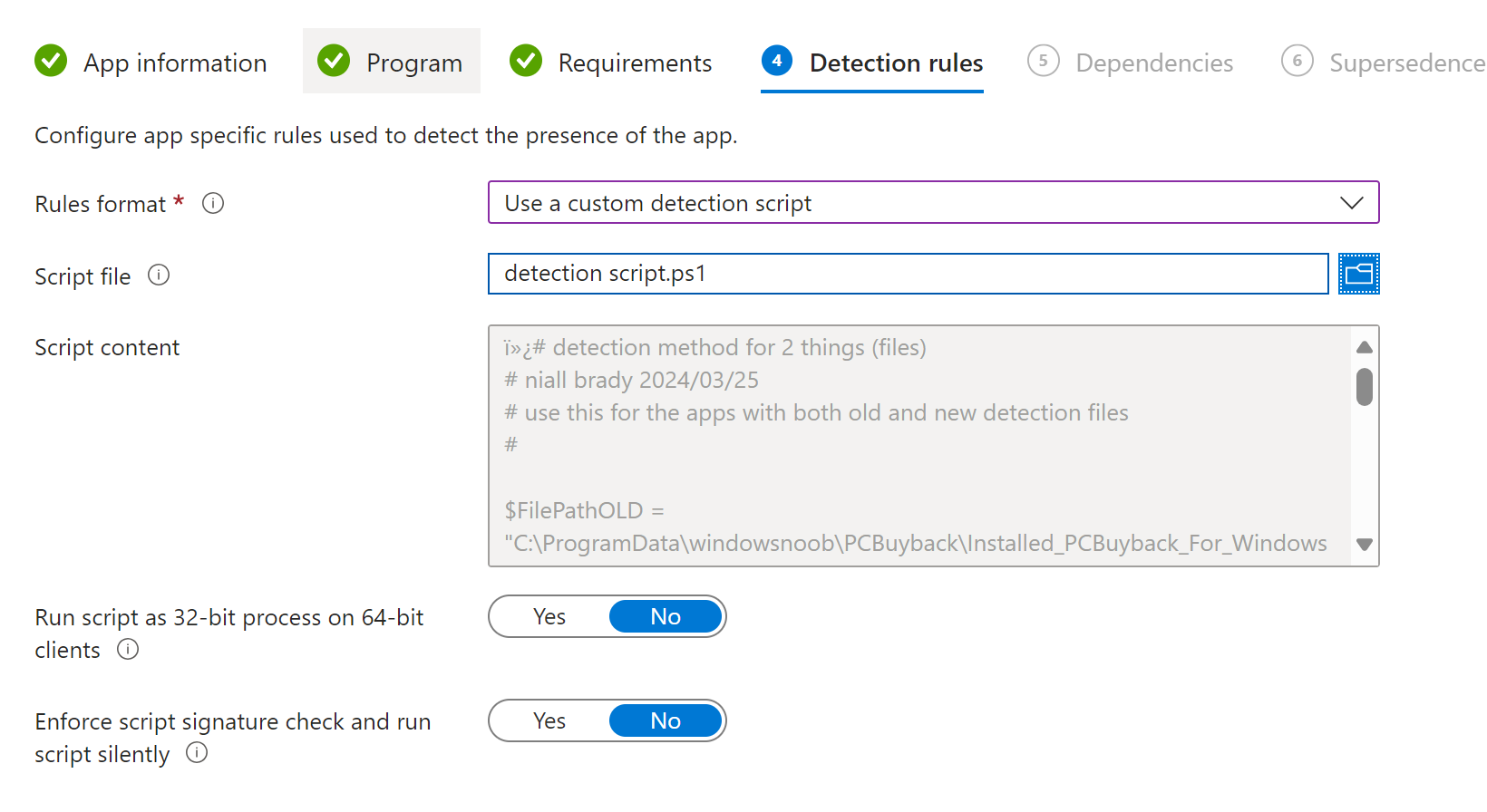The height and width of the screenshot is (812, 1487).
Task: Go to the Program tab
Action: (x=391, y=62)
